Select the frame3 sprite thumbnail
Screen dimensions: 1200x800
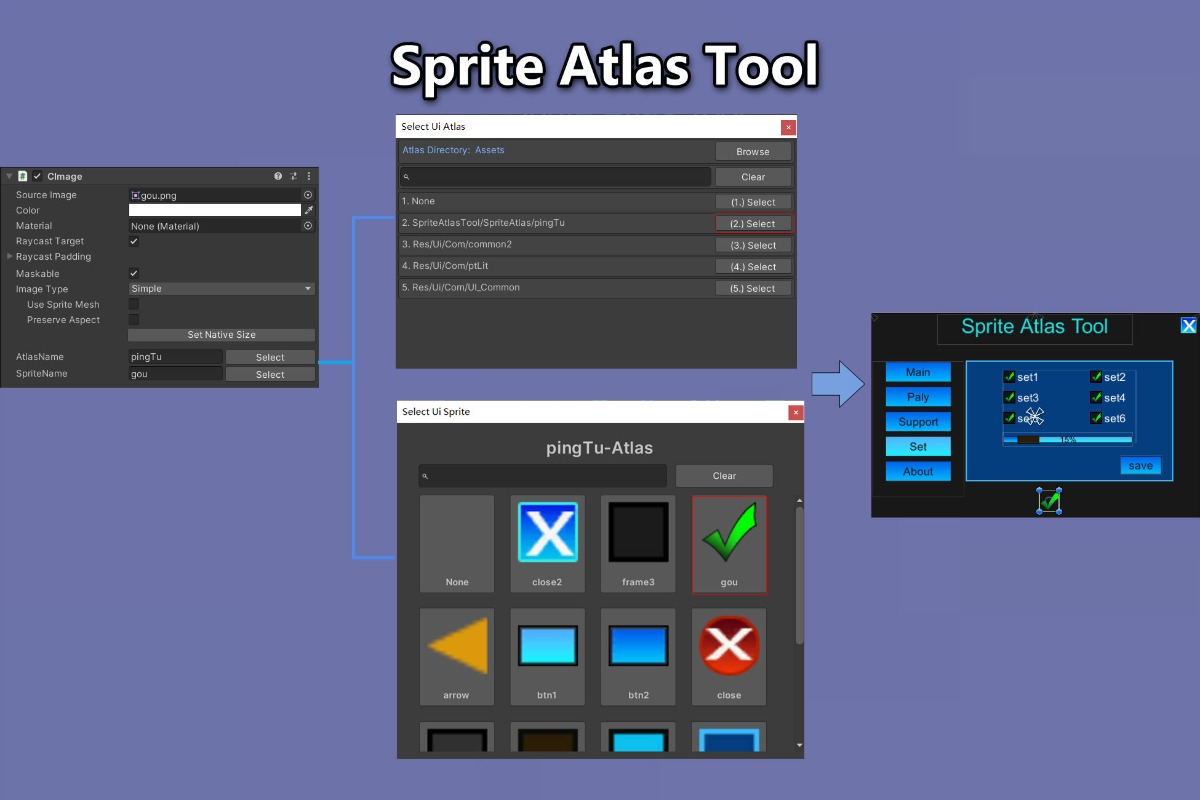point(638,544)
